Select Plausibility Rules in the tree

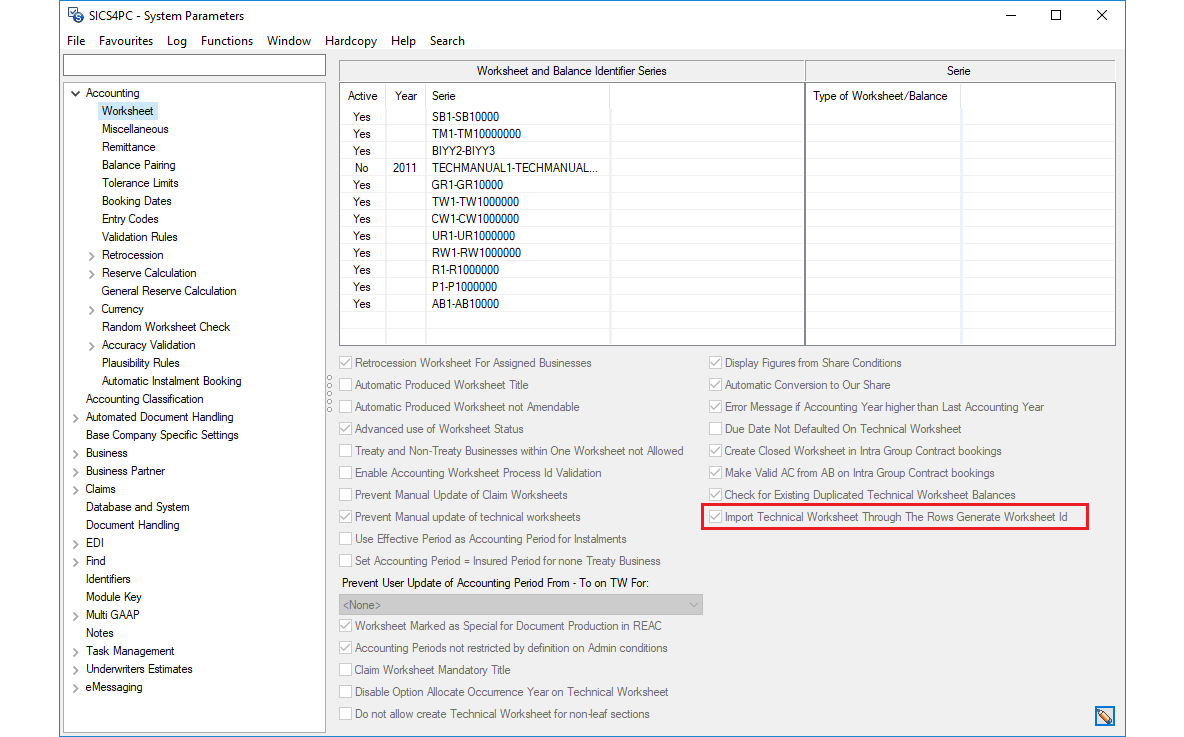pos(140,363)
